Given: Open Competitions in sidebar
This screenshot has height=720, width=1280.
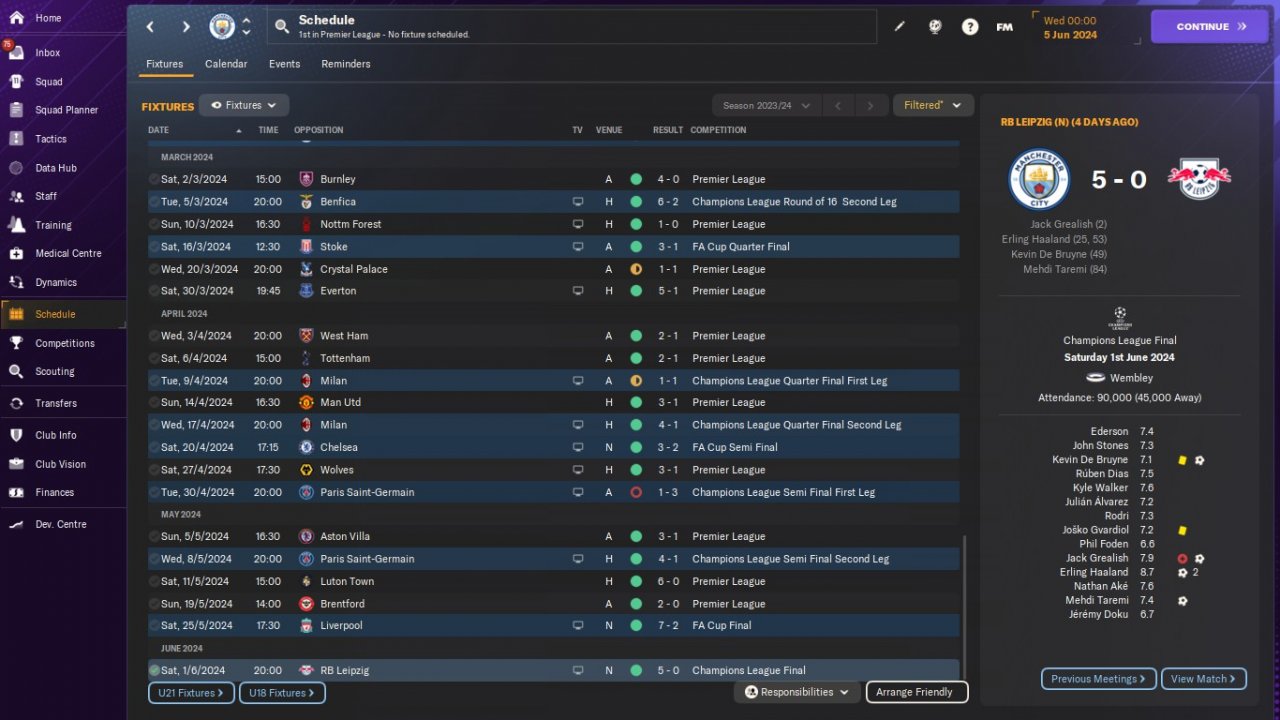Looking at the screenshot, I should click(65, 343).
